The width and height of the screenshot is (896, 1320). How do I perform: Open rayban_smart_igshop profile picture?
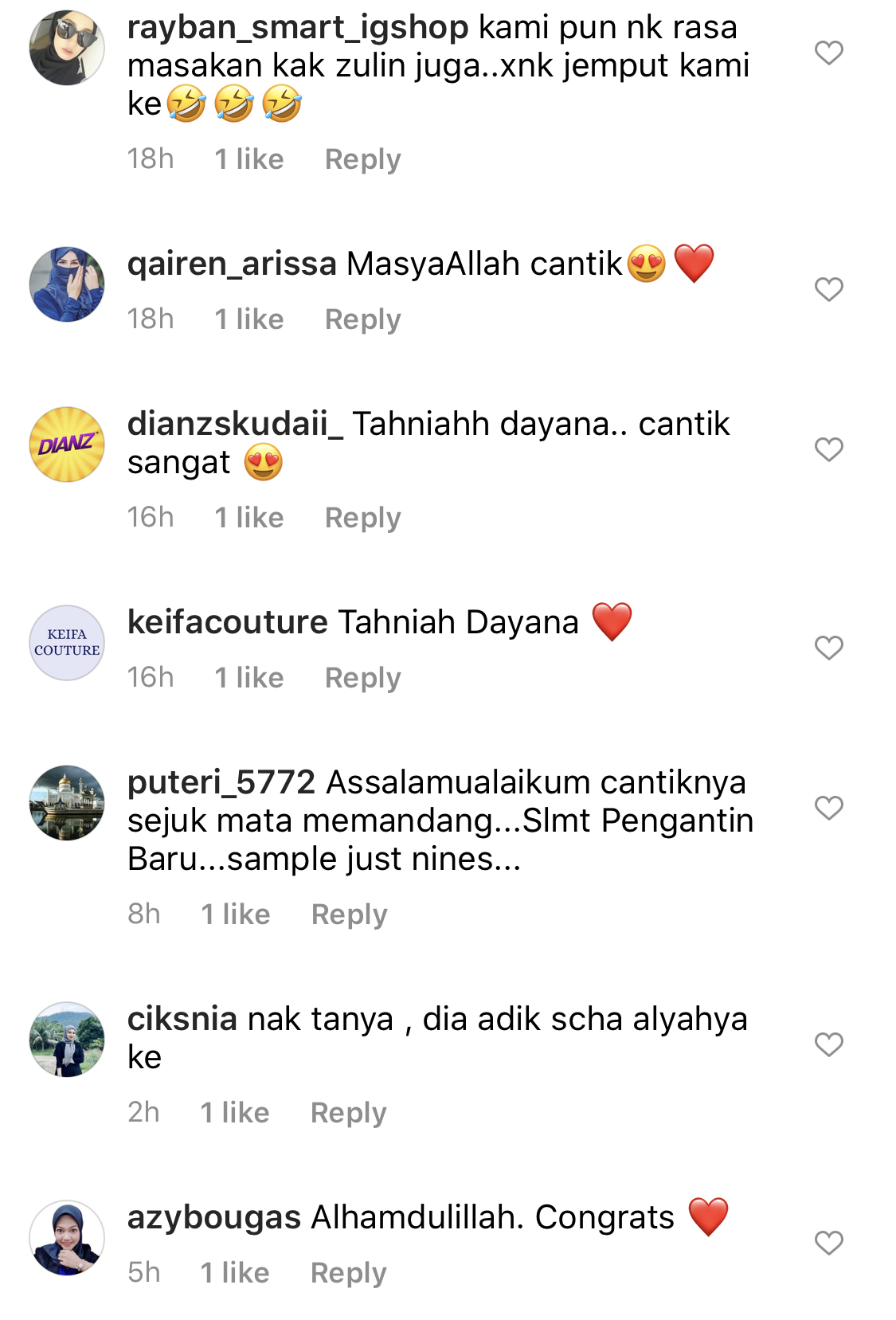point(67,48)
